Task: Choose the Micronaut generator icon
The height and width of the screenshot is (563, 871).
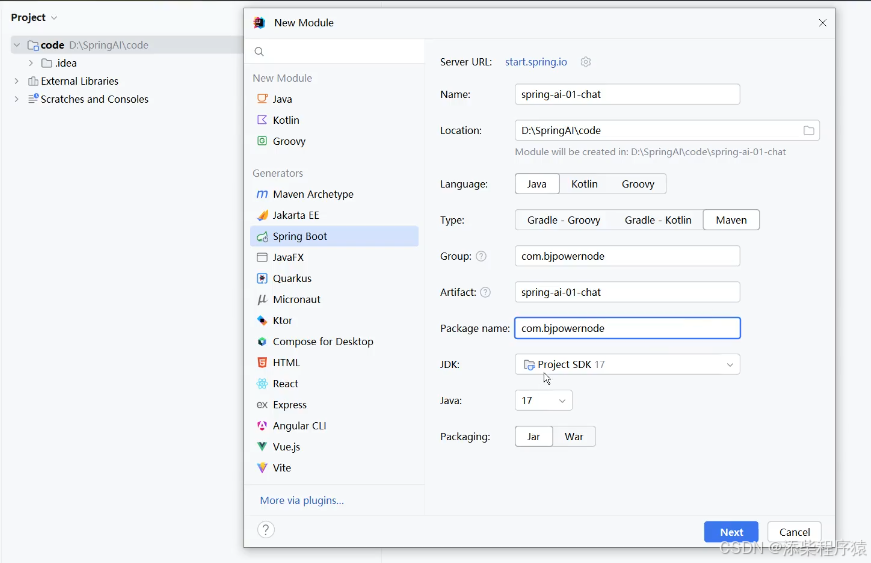Action: point(262,299)
